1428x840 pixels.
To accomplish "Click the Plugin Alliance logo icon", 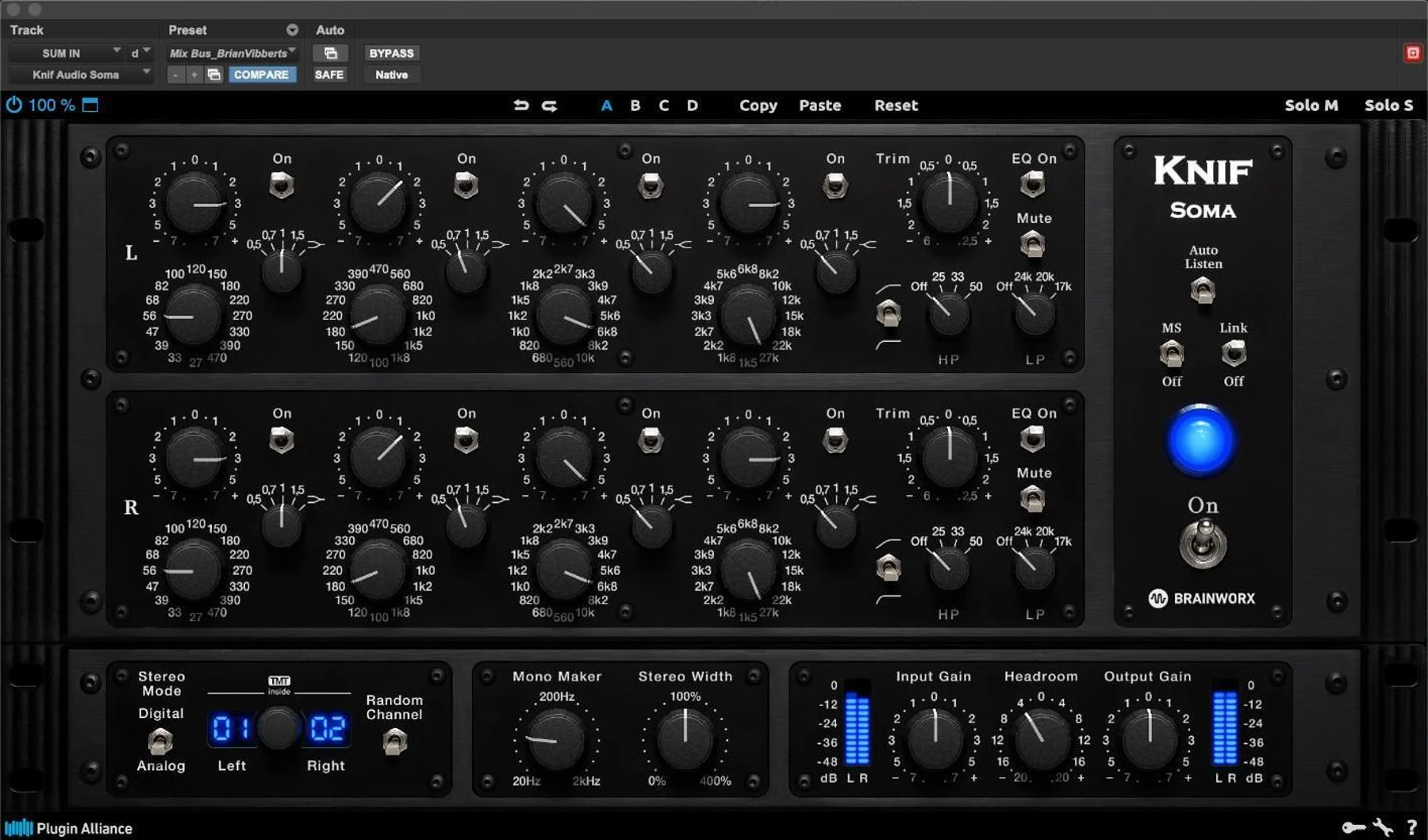I will [x=19, y=828].
